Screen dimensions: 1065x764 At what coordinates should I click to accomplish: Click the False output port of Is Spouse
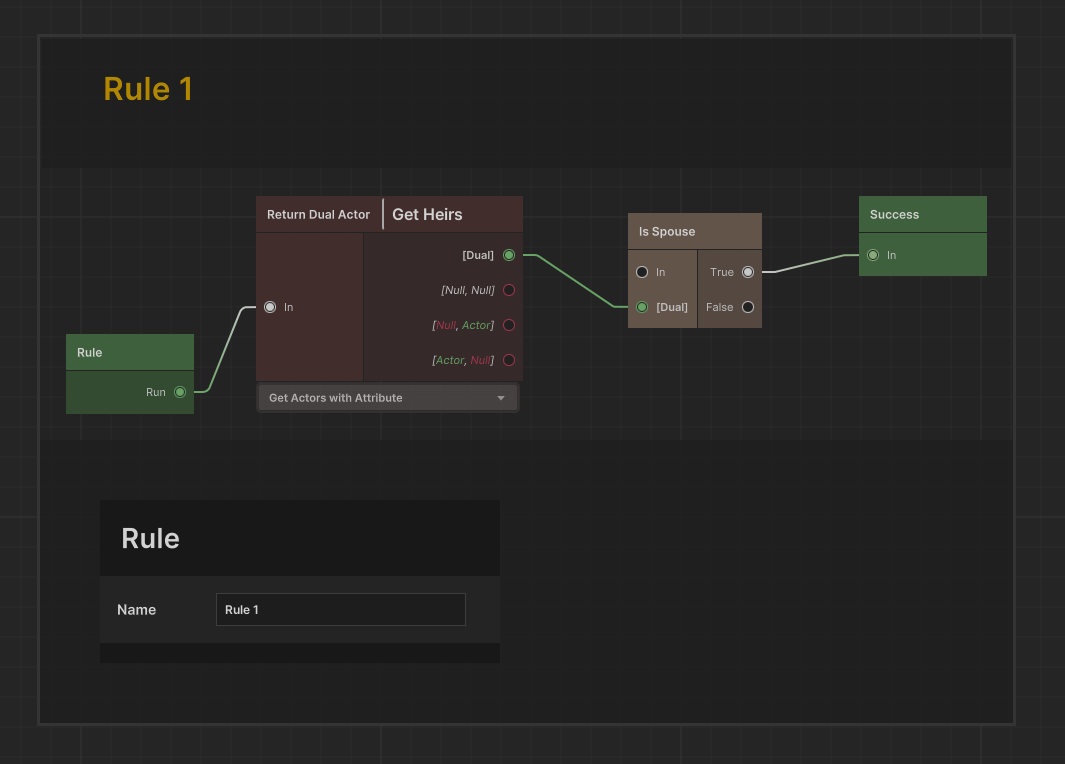pyautogui.click(x=748, y=307)
